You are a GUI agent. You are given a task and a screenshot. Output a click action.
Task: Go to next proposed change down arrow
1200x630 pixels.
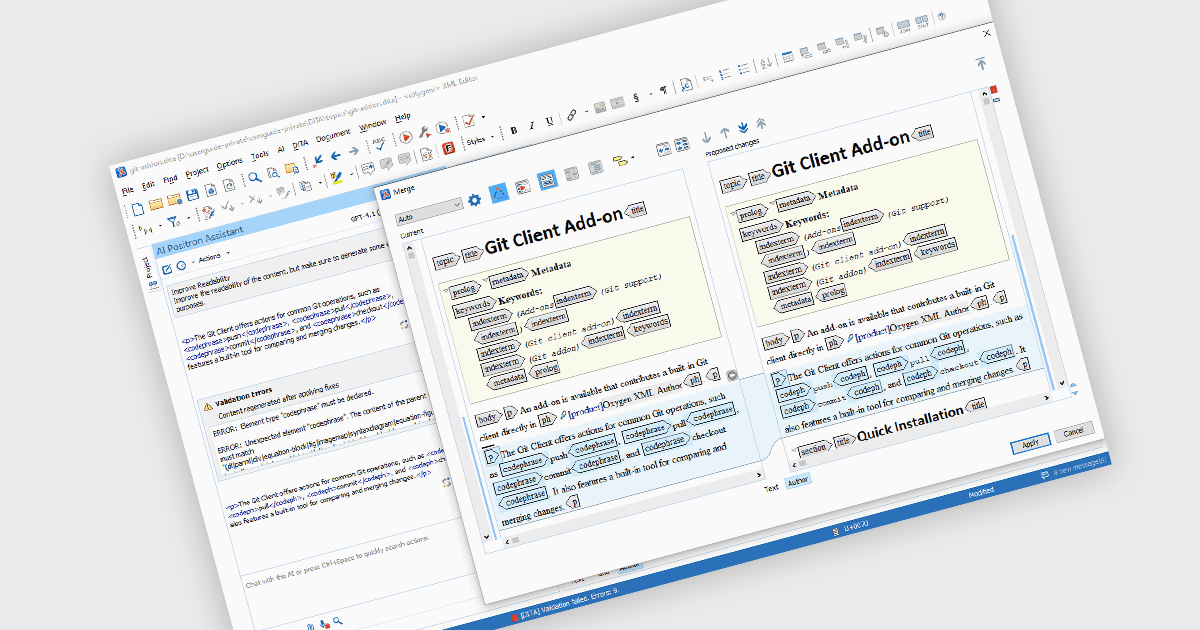(x=707, y=136)
